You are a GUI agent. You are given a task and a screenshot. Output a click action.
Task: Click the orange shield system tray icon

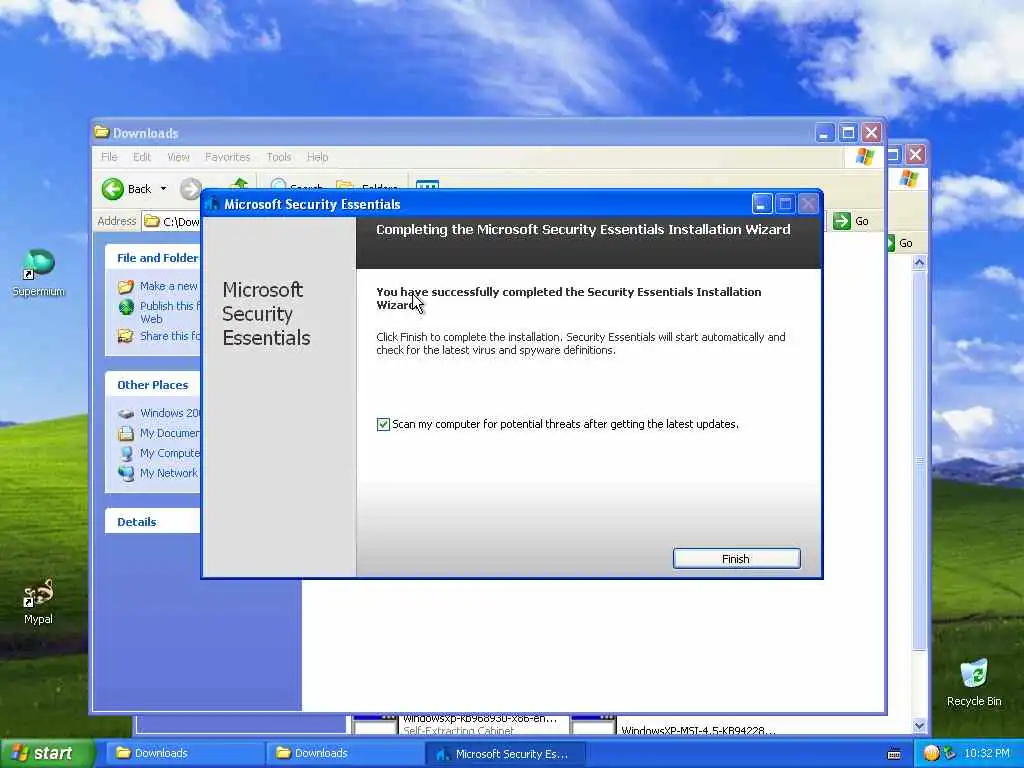(932, 753)
